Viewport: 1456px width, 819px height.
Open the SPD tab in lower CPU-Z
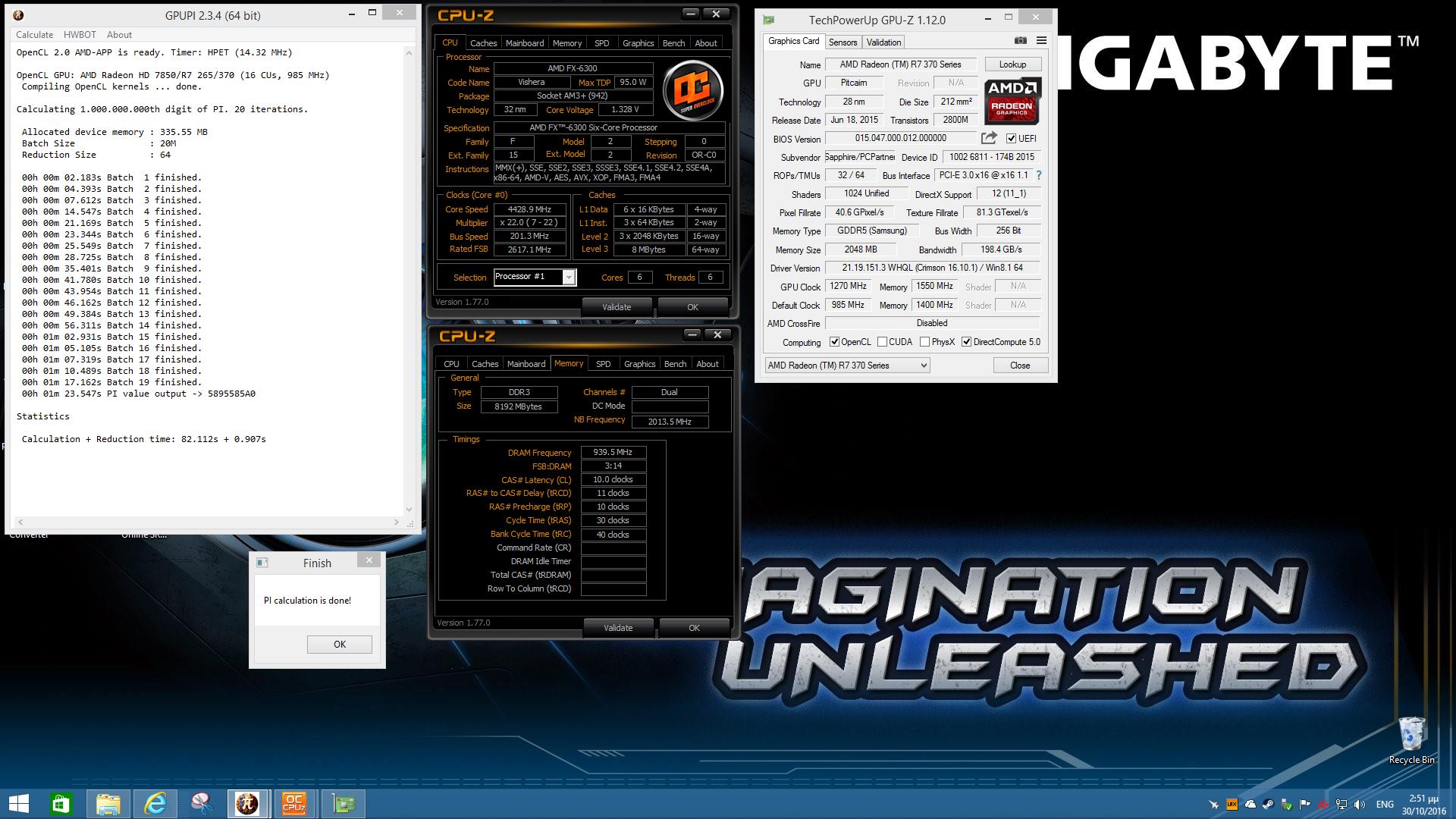[x=604, y=364]
